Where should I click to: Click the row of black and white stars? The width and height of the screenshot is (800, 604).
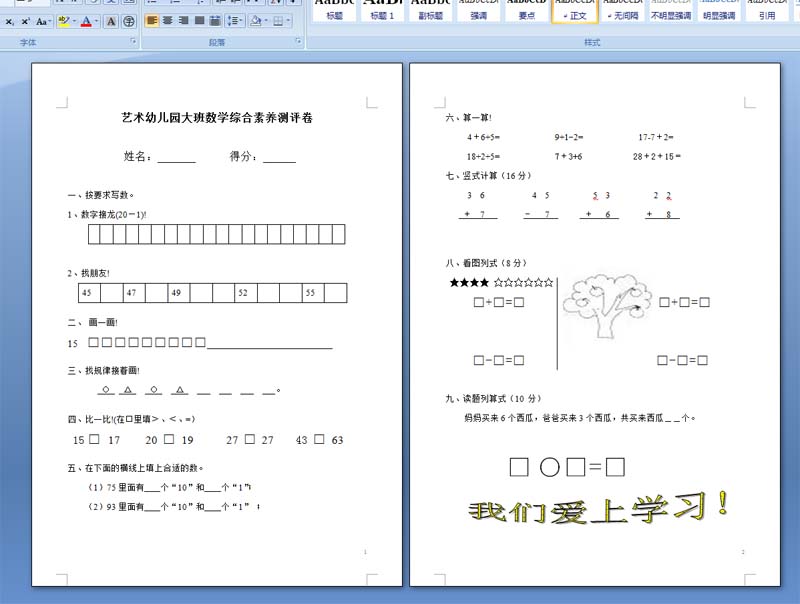tap(501, 282)
